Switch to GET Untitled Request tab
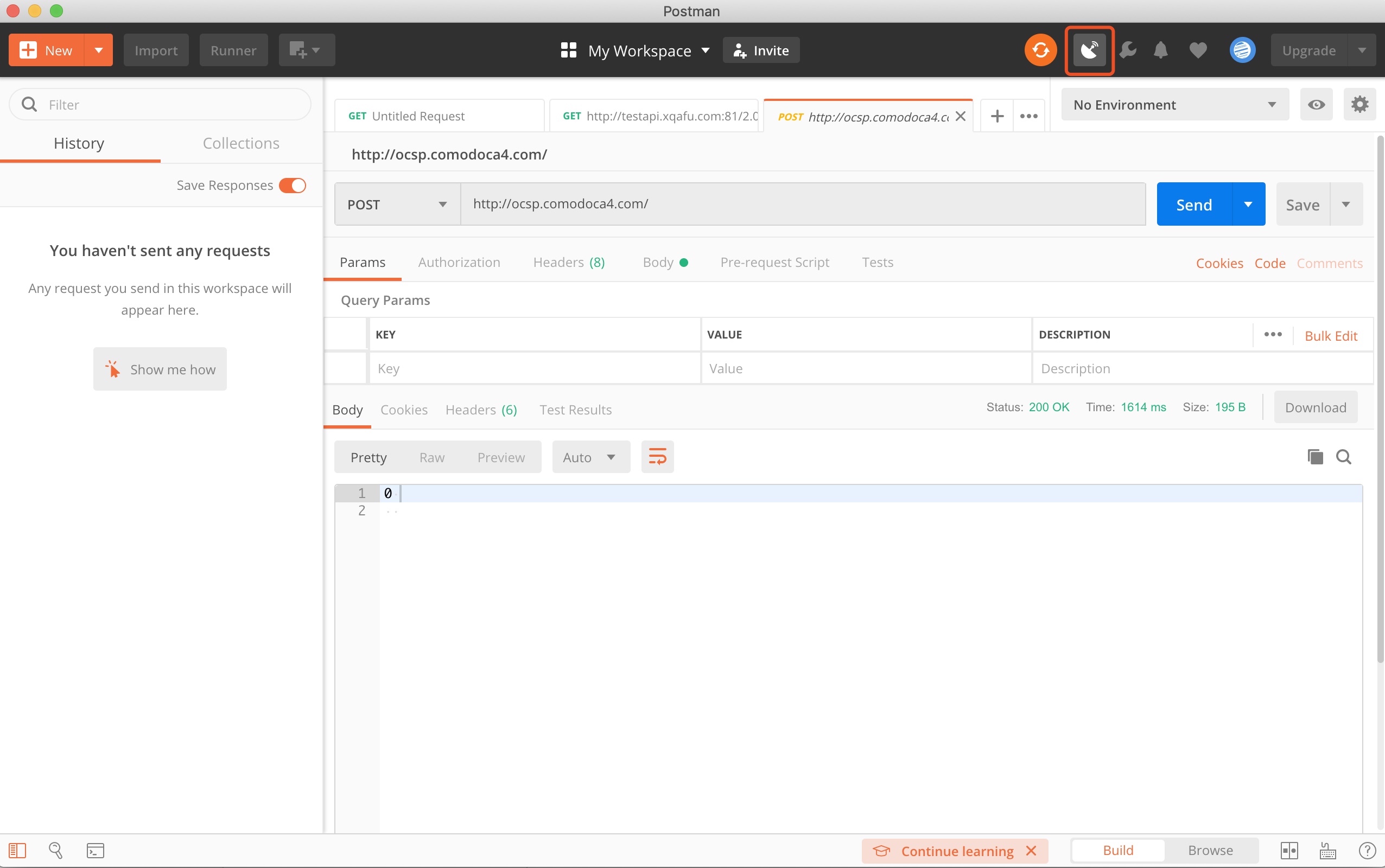 point(440,116)
